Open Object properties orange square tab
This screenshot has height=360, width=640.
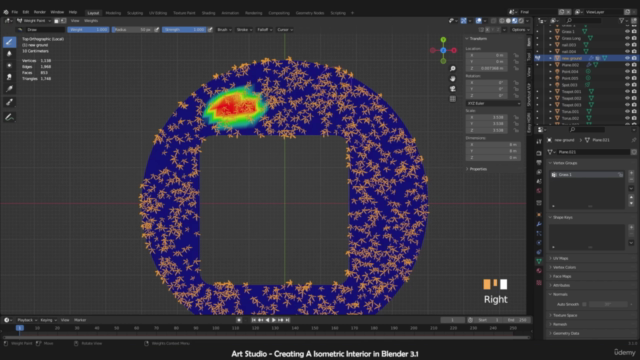(539, 215)
